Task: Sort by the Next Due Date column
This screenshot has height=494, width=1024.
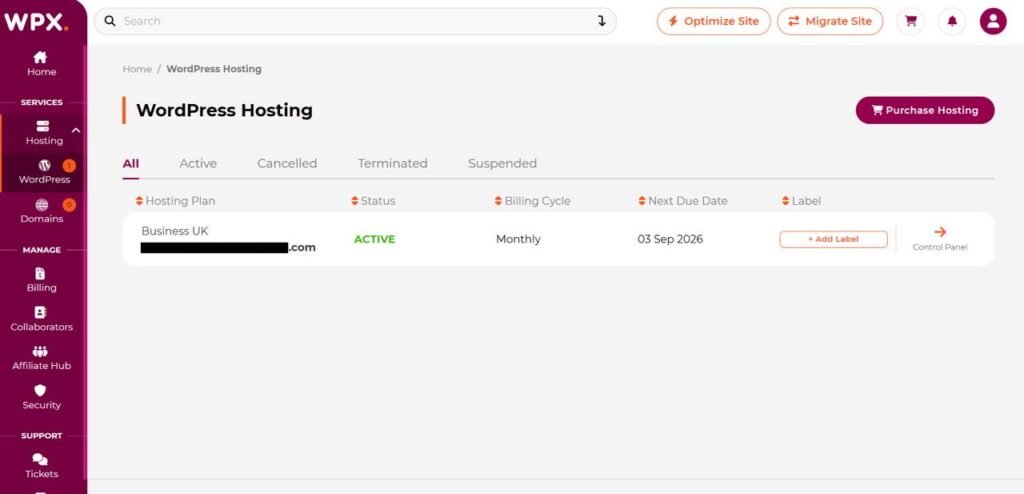Action: pos(682,201)
